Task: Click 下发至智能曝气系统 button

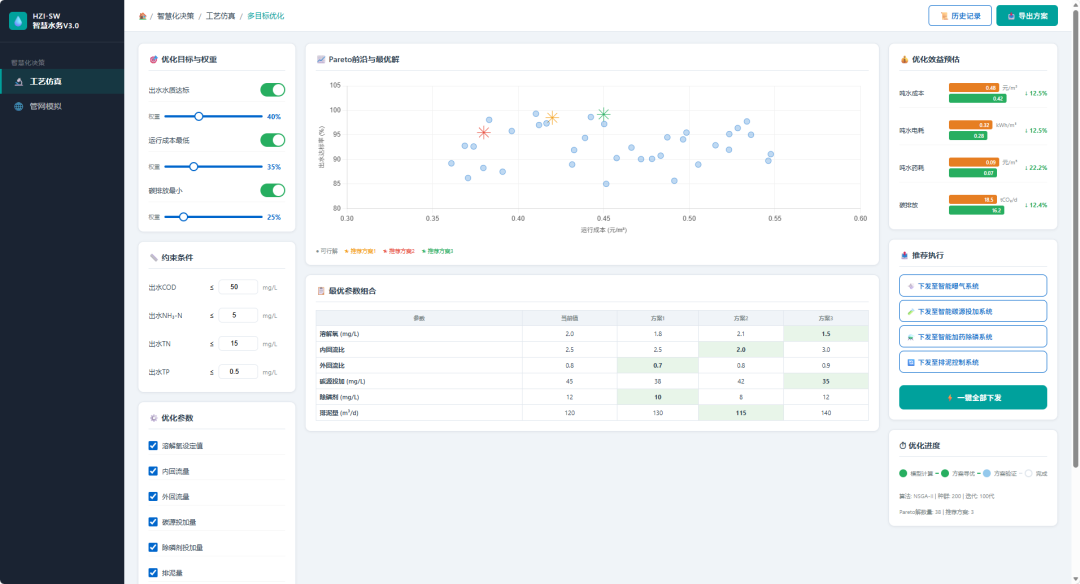Action: point(973,286)
